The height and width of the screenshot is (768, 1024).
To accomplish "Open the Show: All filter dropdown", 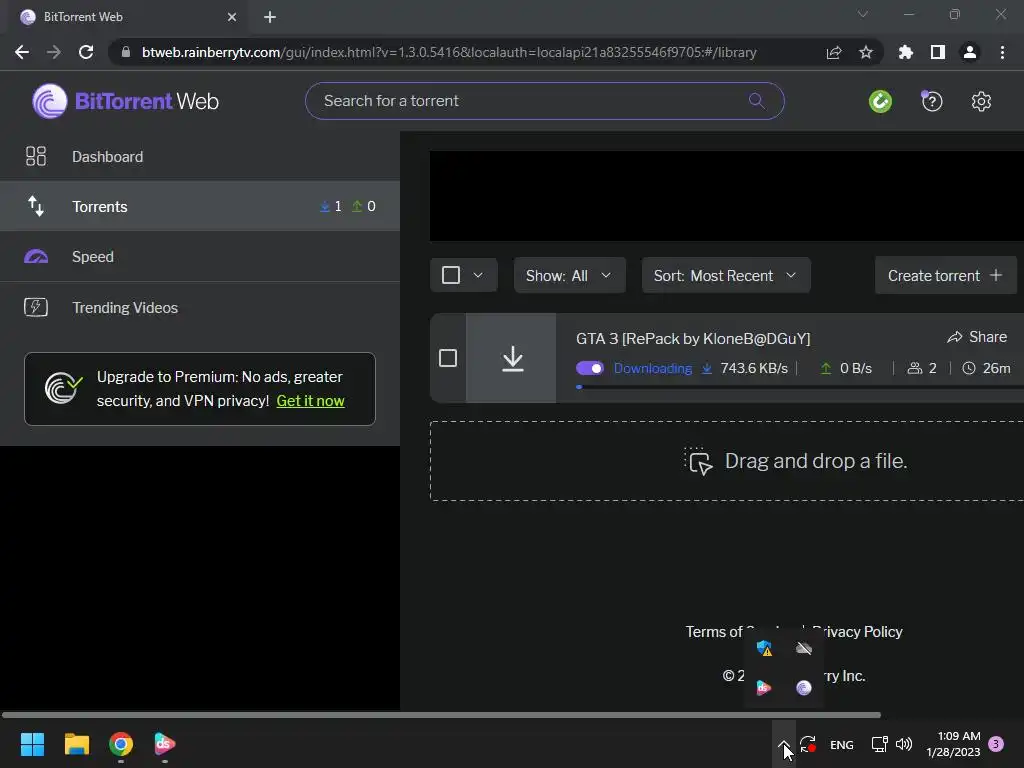I will coord(569,276).
